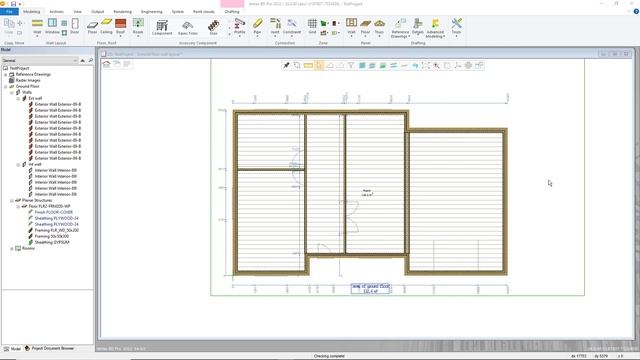Collapse the Int wall tree node

18,164
